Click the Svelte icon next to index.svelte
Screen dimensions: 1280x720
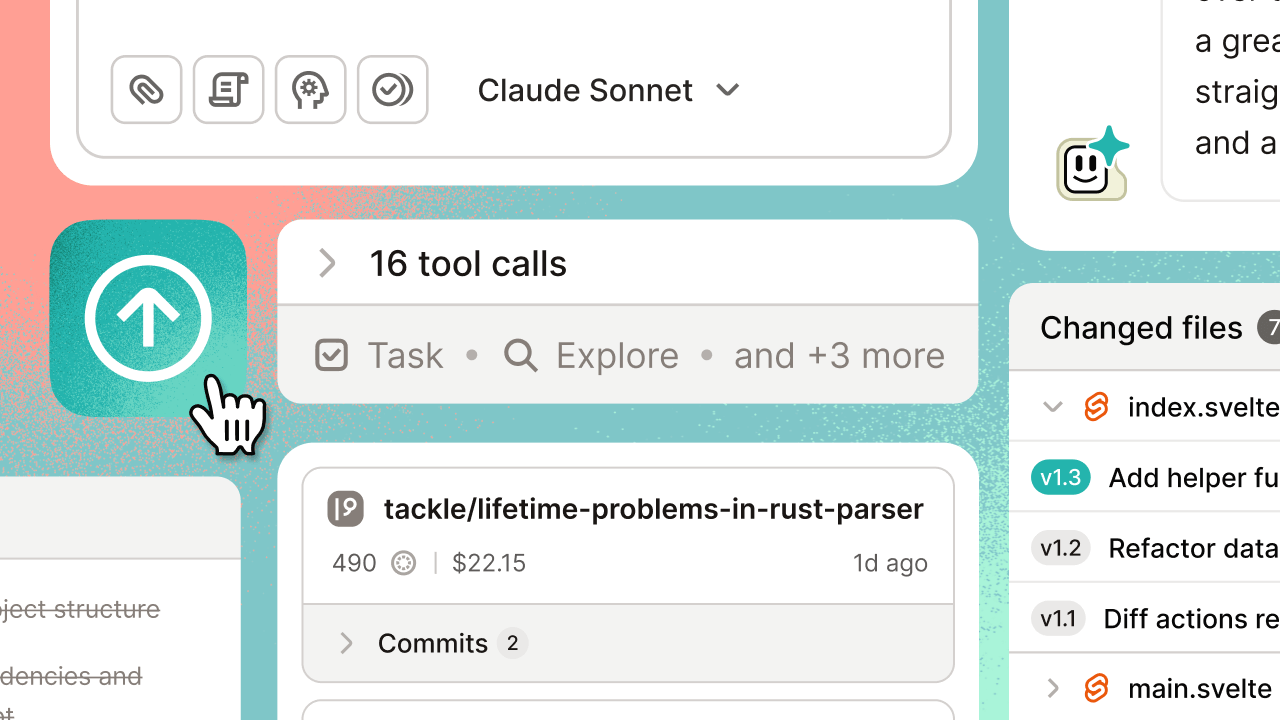pyautogui.click(x=1097, y=407)
